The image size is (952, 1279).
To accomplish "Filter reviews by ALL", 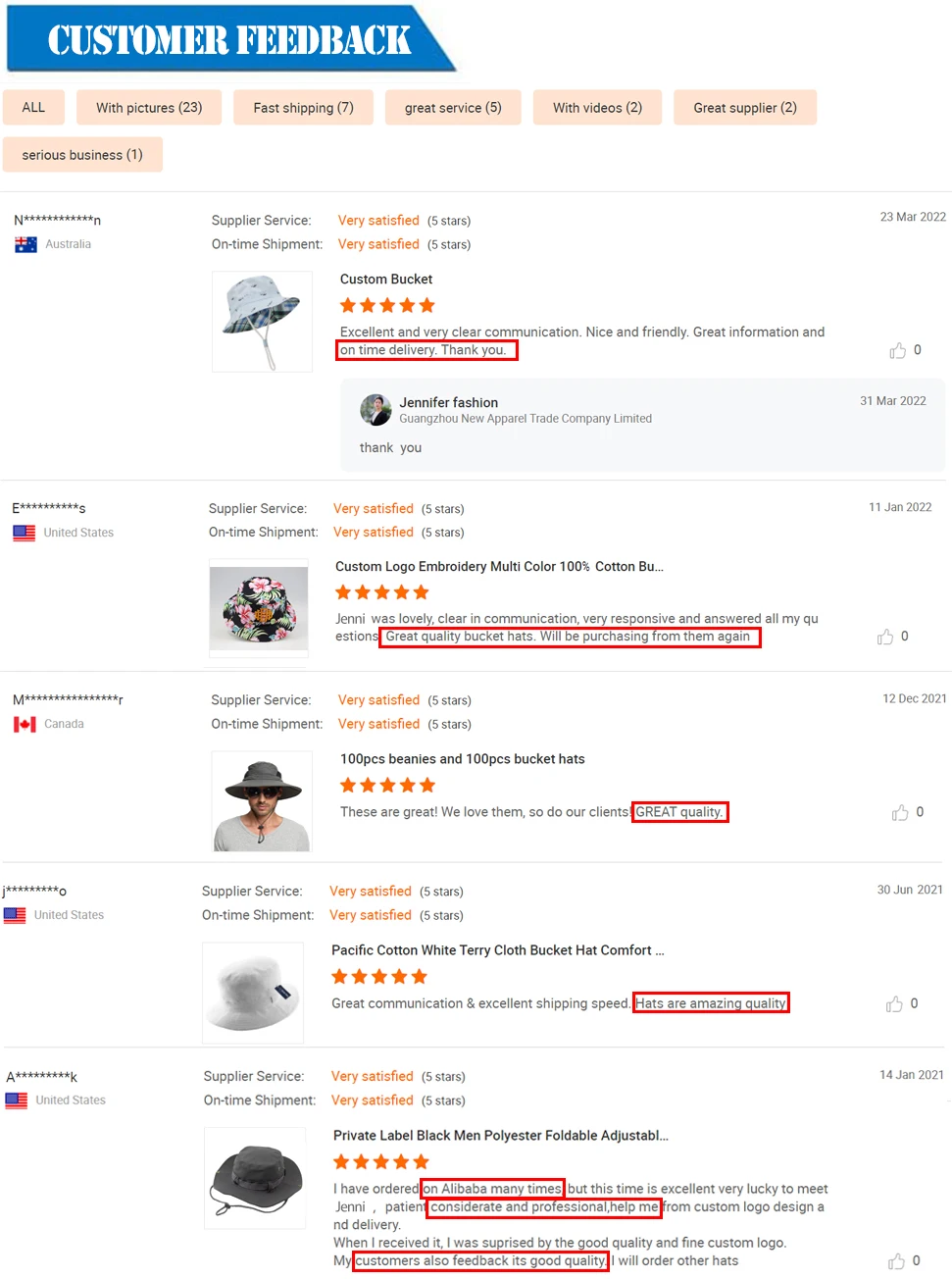I will 33,107.
